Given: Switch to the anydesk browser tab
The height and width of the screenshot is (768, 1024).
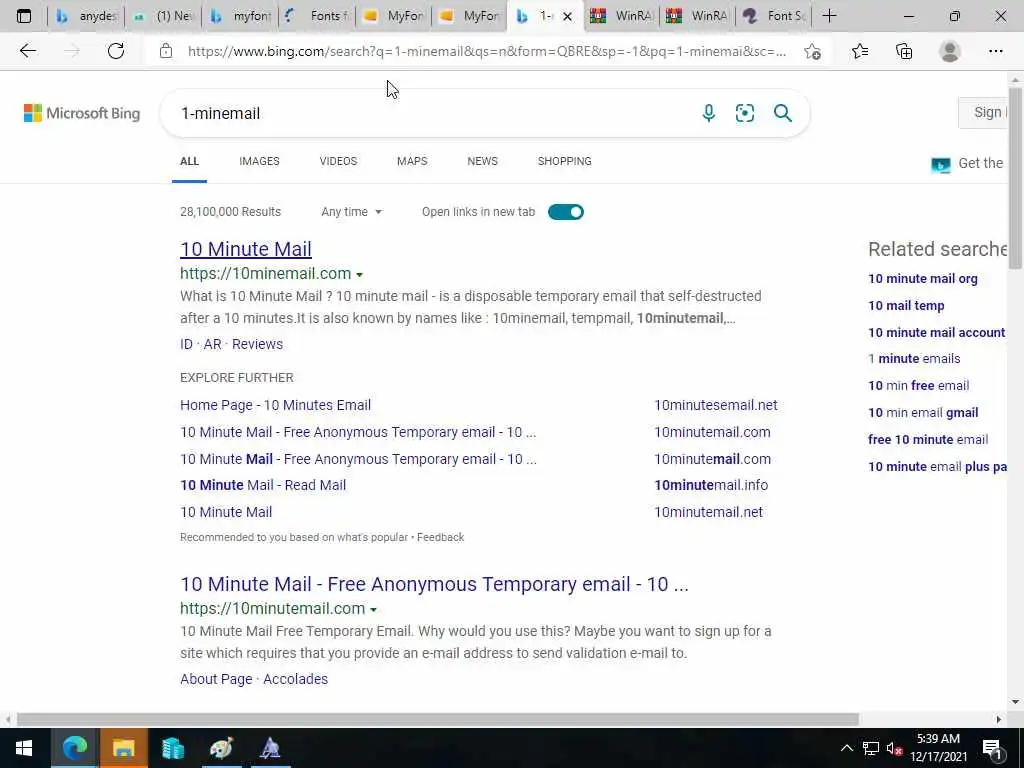Looking at the screenshot, I should point(87,16).
